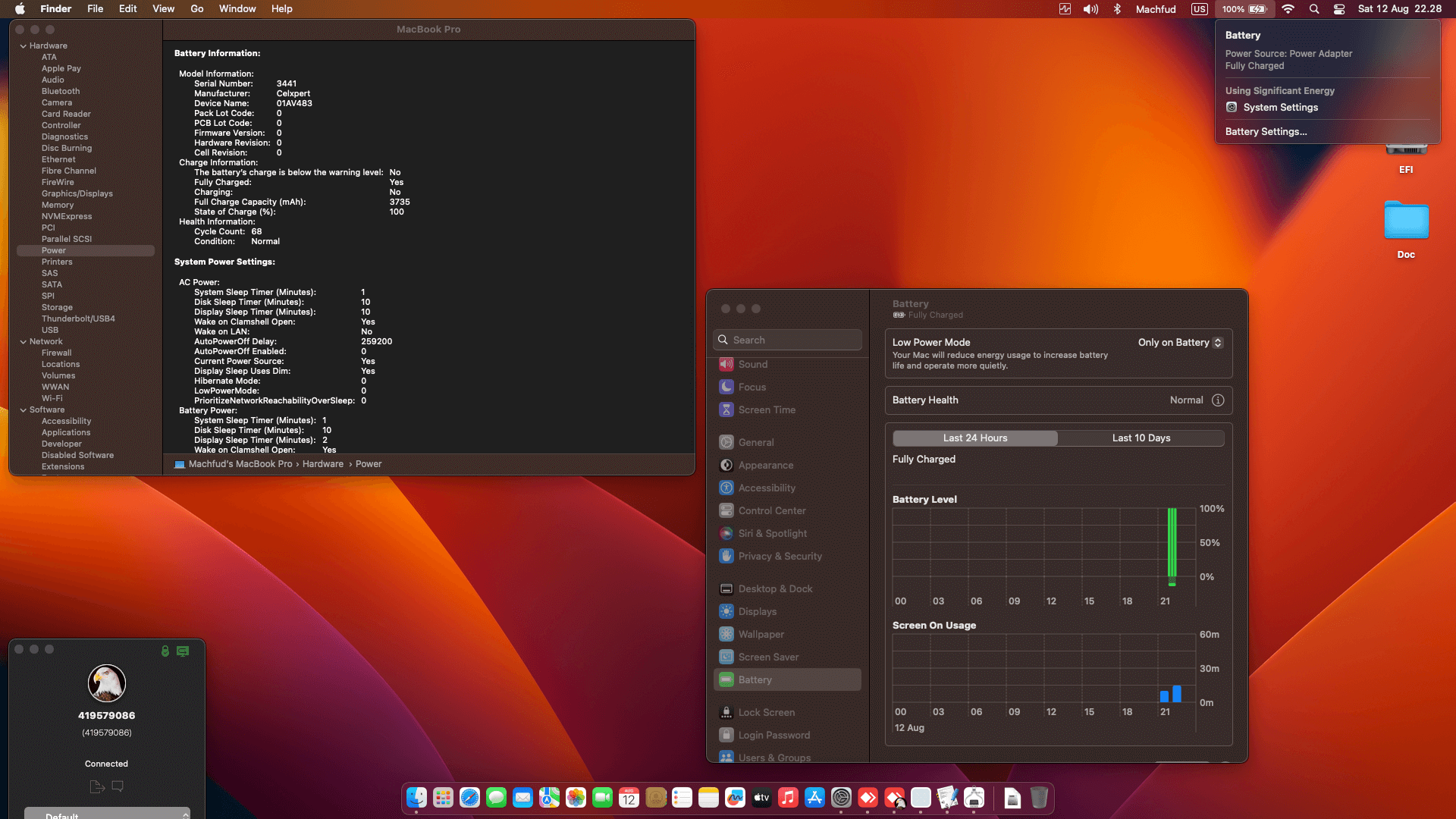
Task: Open Control Center from the menu bar
Action: click(x=1339, y=9)
